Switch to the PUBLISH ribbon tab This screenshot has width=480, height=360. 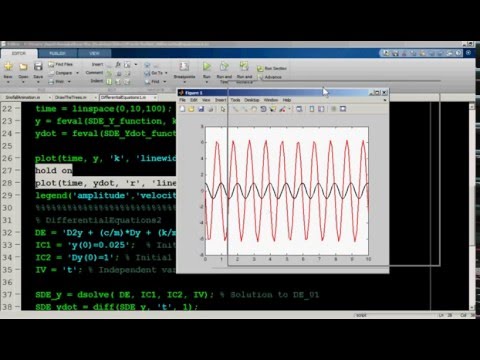point(57,53)
